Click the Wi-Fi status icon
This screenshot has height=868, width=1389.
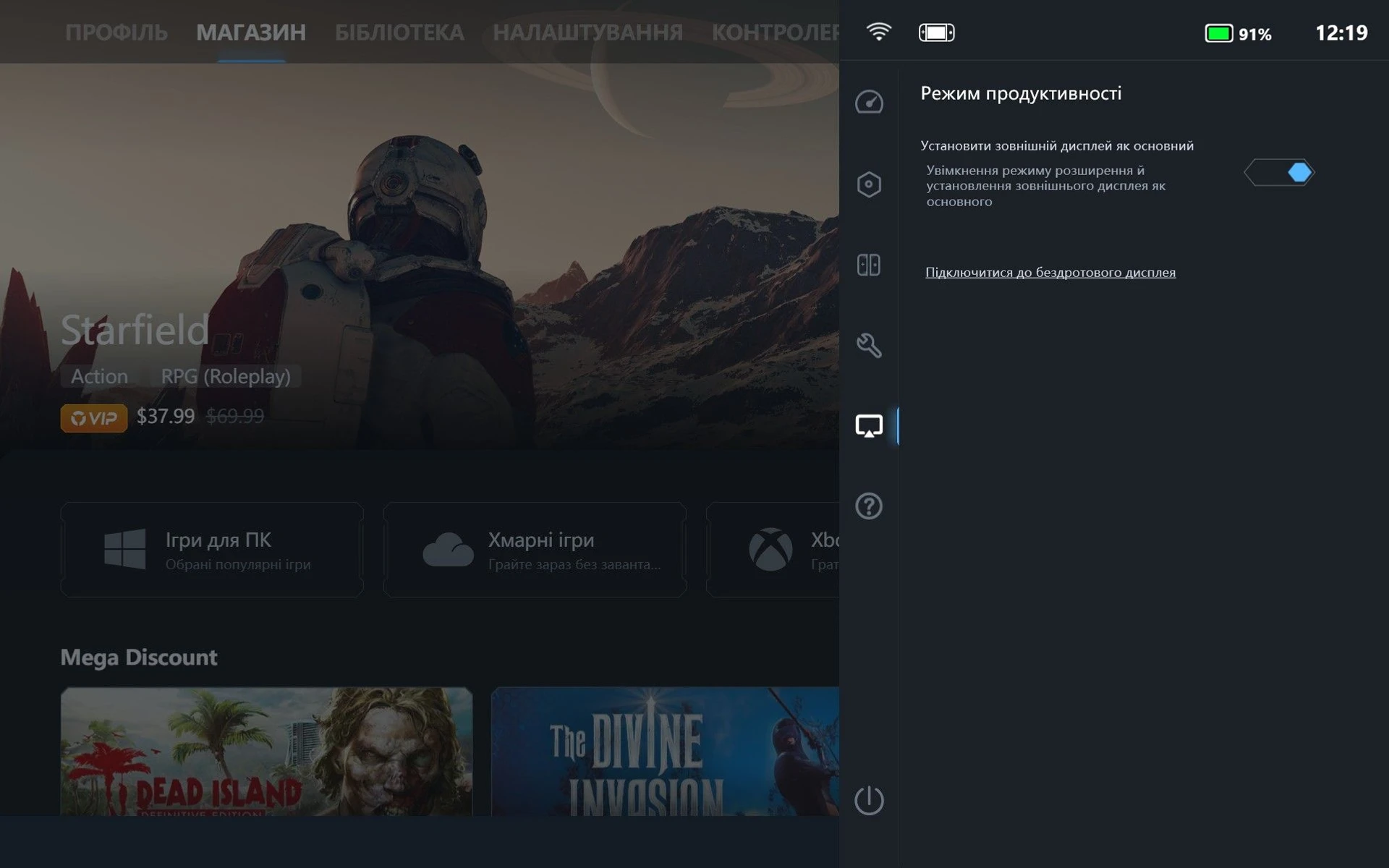click(879, 32)
